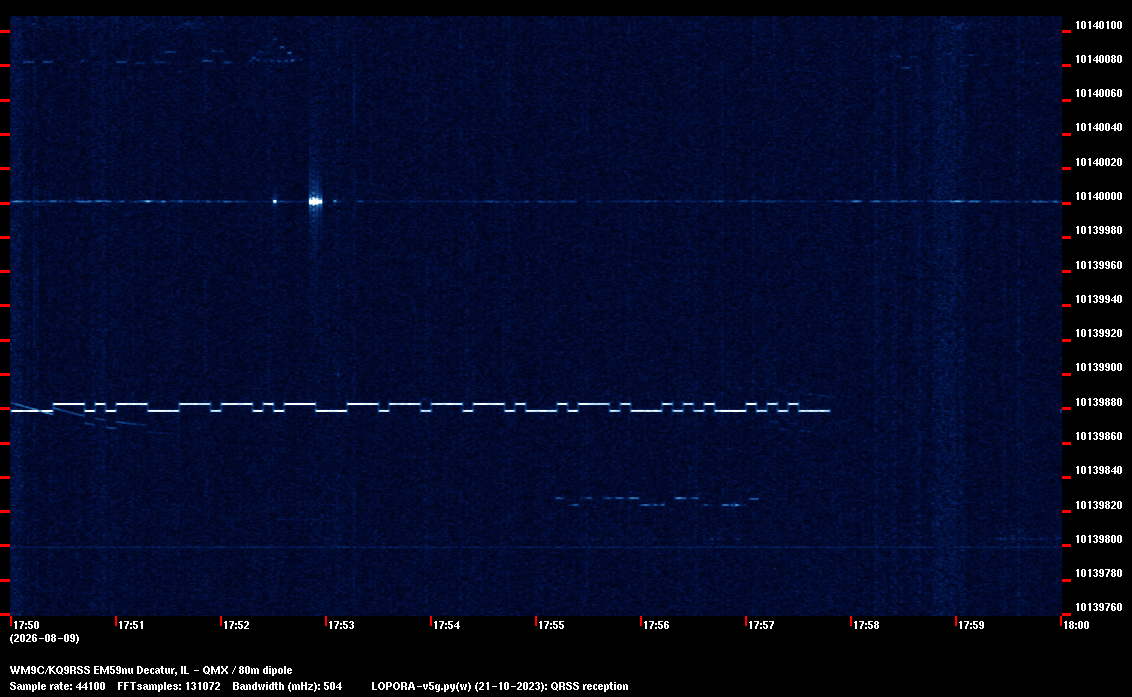Click the Sample rate: 44100 text
This screenshot has width=1132, height=697.
[x=57, y=686]
